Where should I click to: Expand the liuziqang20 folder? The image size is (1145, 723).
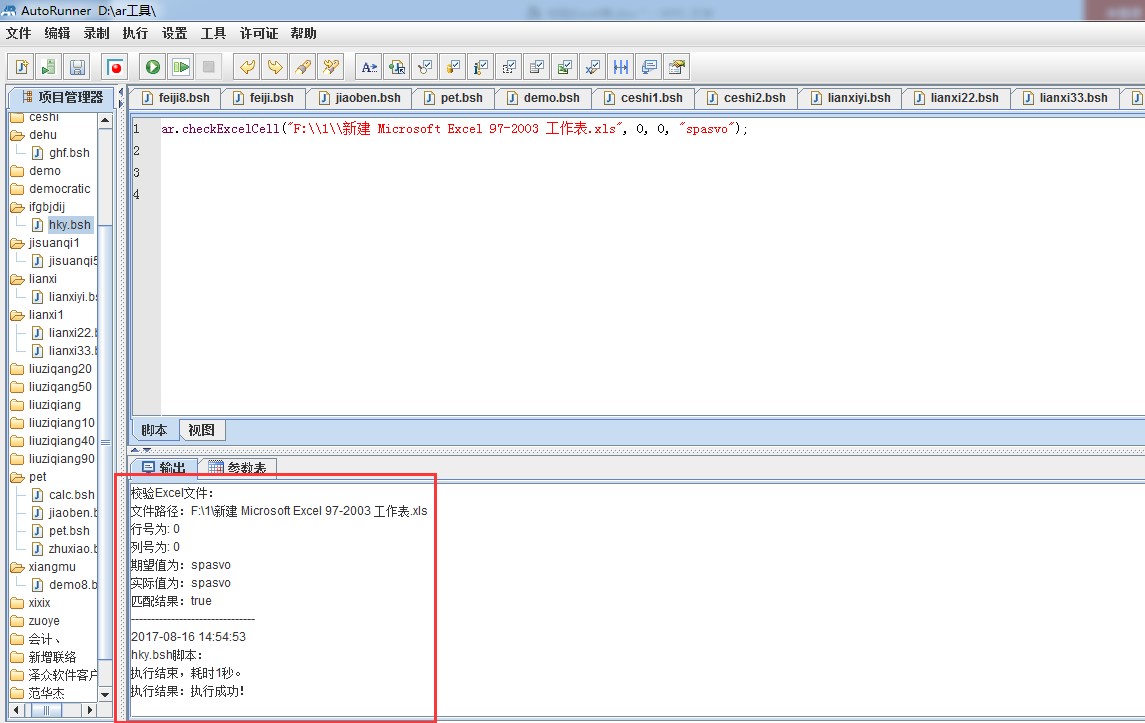[x=17, y=369]
